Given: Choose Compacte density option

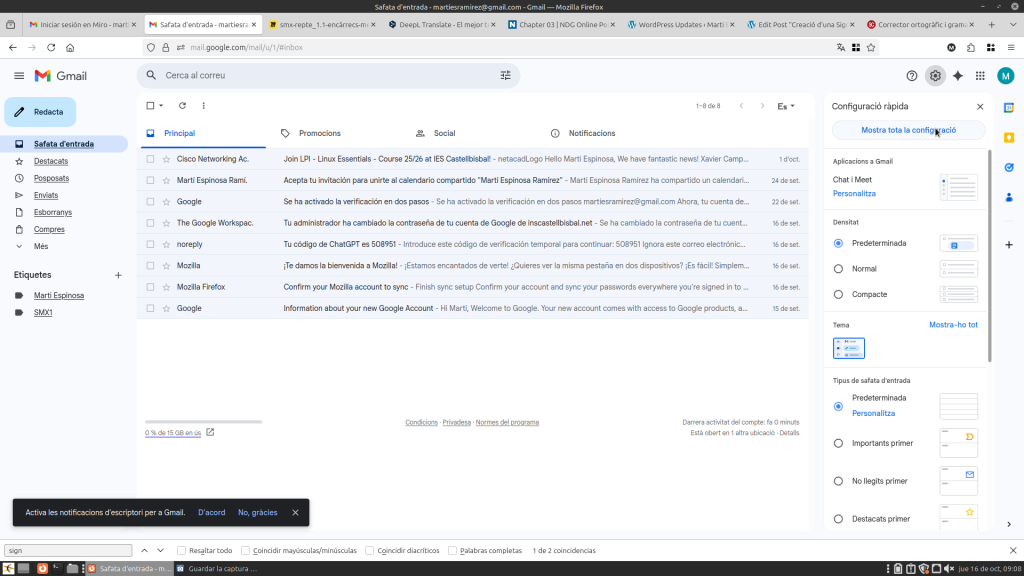Looking at the screenshot, I should (839, 294).
